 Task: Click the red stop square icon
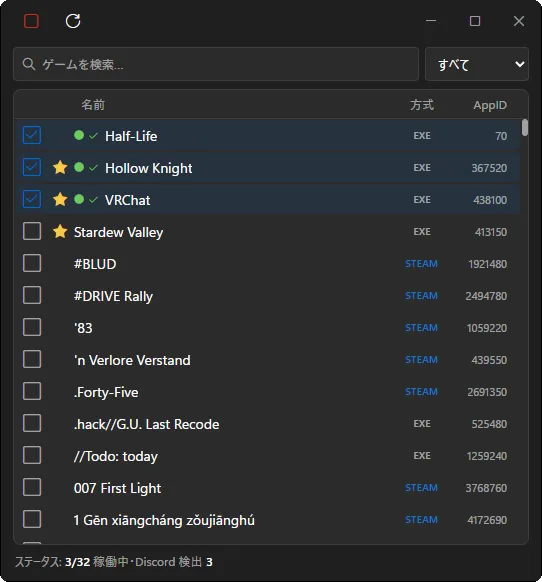coord(31,21)
